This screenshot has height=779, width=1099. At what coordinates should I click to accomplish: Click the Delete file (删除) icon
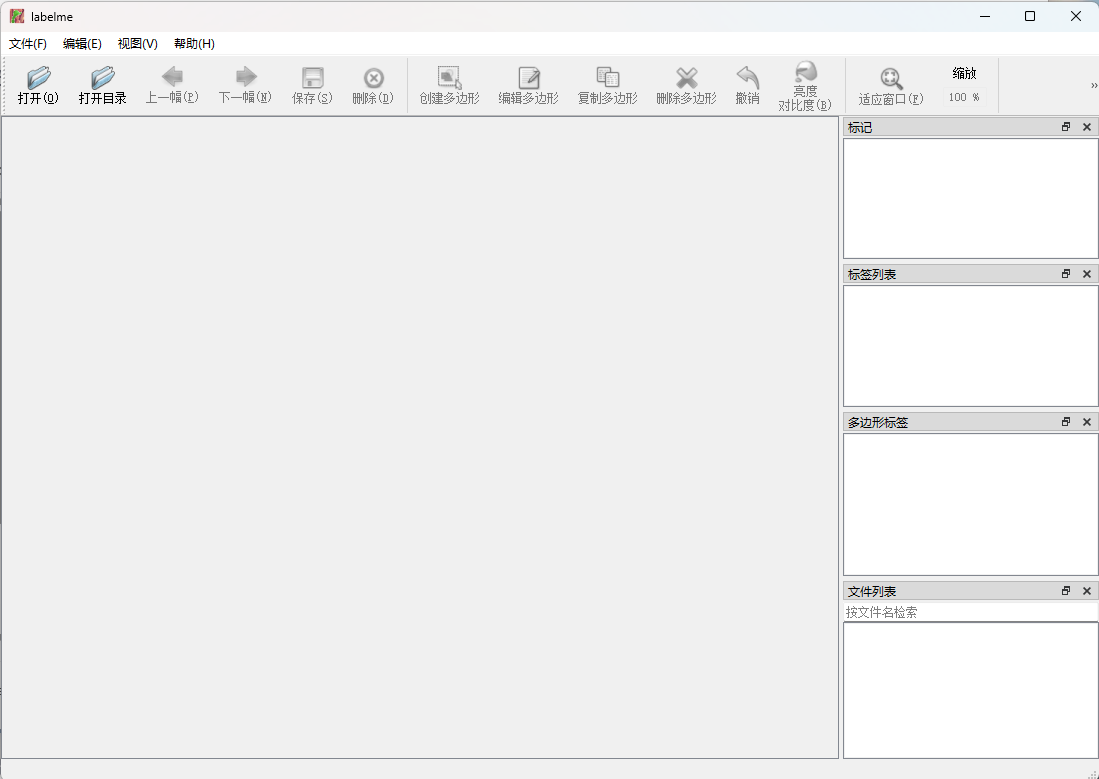click(x=373, y=78)
